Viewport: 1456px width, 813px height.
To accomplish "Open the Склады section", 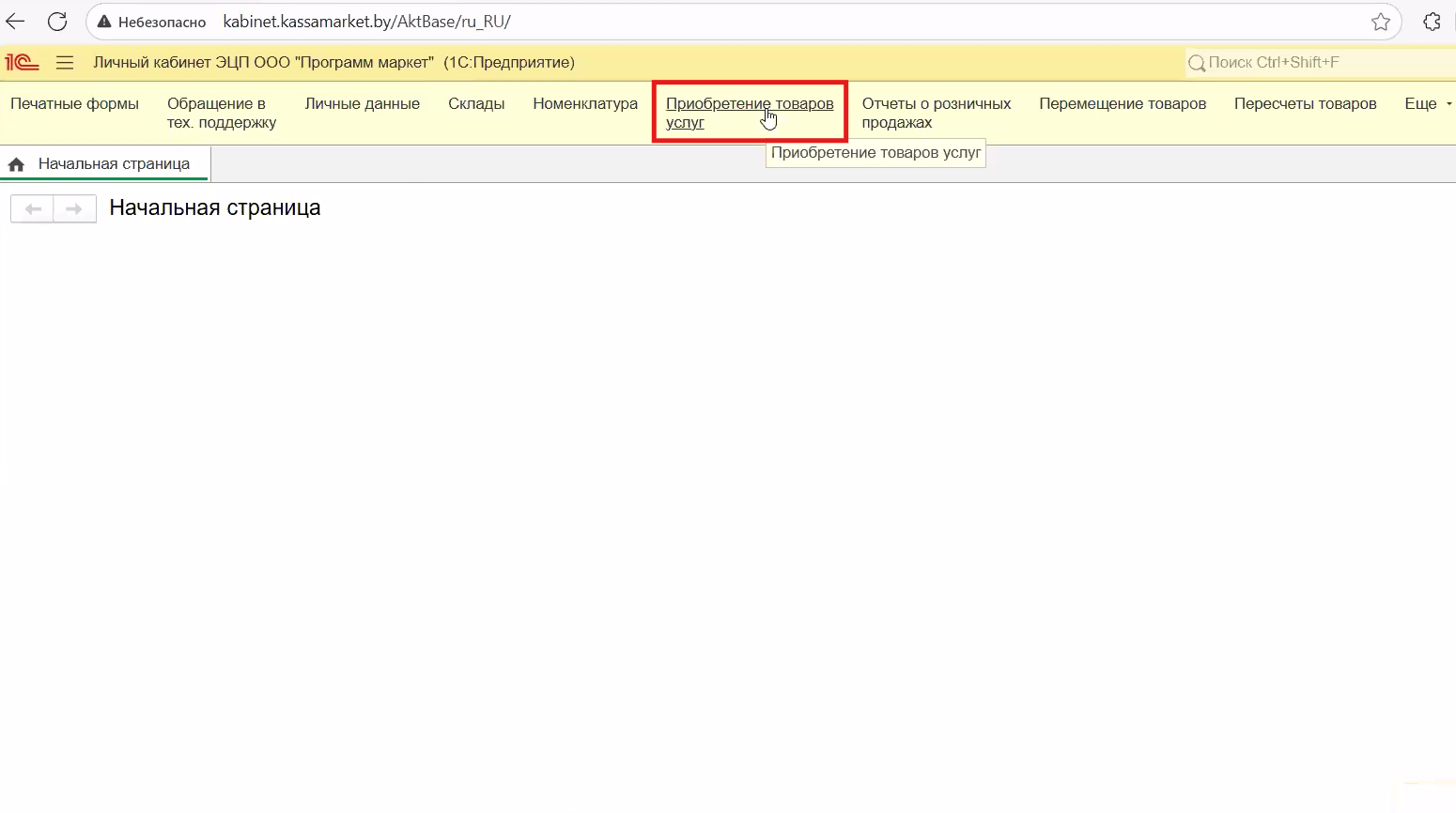I will [476, 104].
